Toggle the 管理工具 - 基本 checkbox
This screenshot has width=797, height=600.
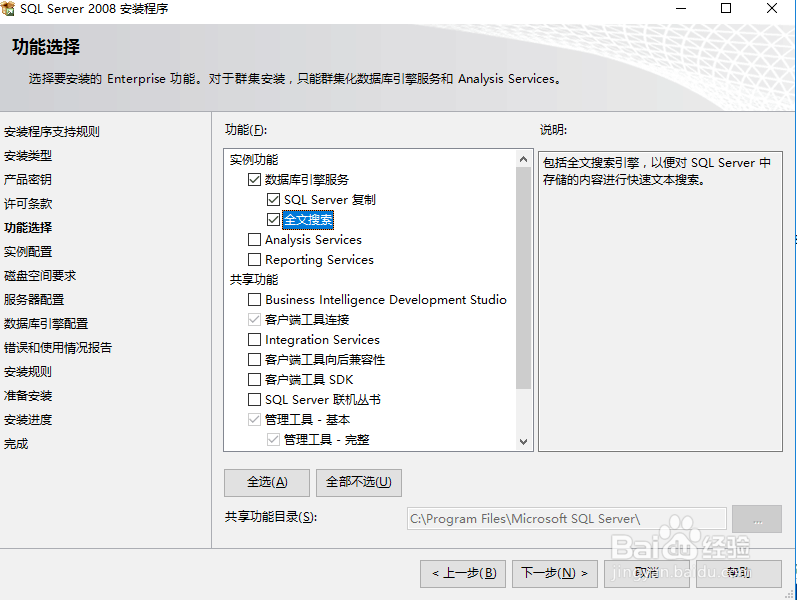254,419
